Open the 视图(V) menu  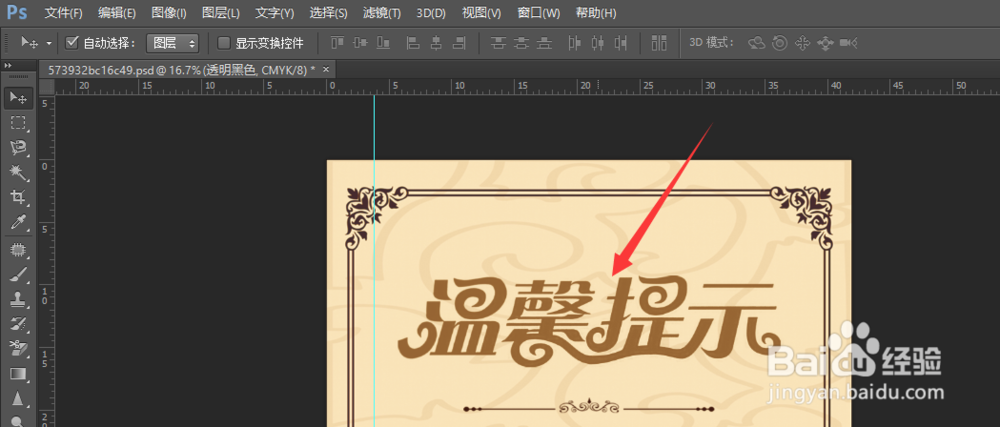(x=481, y=12)
